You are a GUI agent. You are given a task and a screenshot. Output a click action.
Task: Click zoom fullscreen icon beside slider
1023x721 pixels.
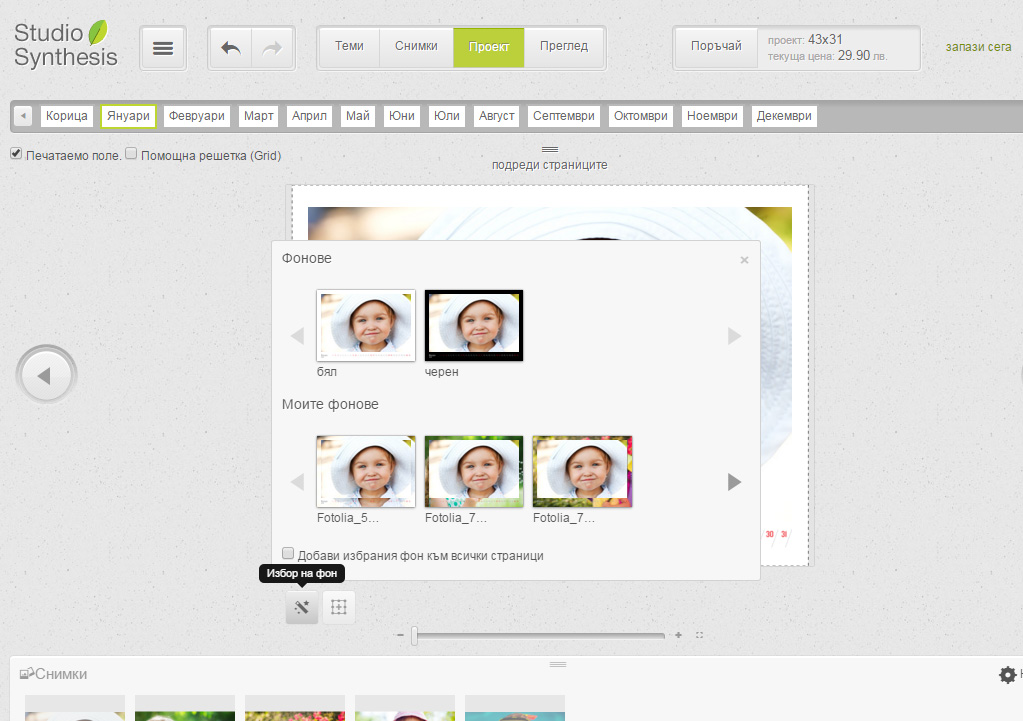click(x=699, y=635)
